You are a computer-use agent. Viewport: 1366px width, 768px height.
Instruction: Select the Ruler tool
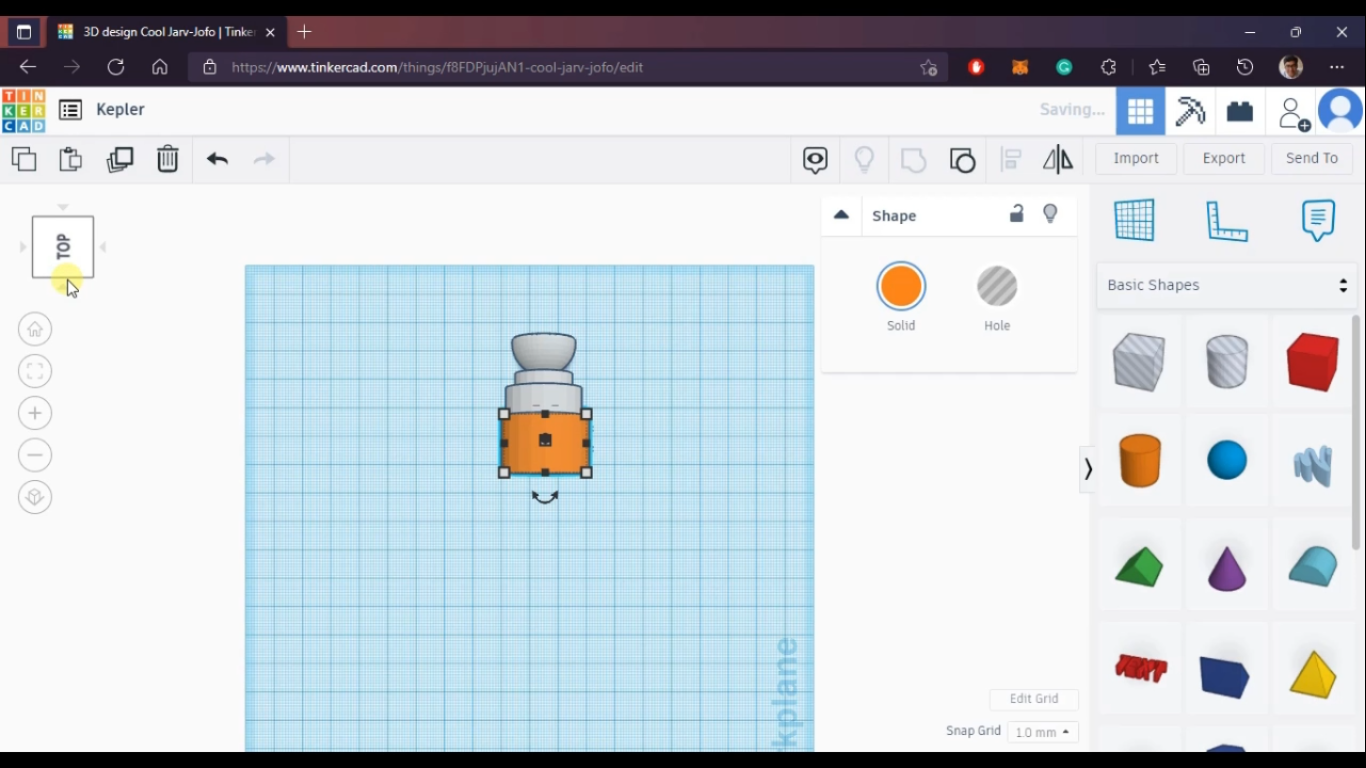pyautogui.click(x=1227, y=221)
